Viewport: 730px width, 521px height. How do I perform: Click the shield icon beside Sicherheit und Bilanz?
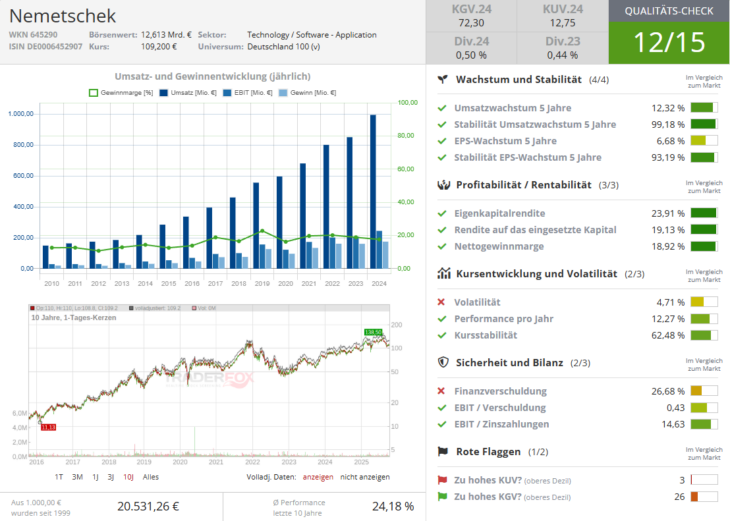(x=442, y=363)
